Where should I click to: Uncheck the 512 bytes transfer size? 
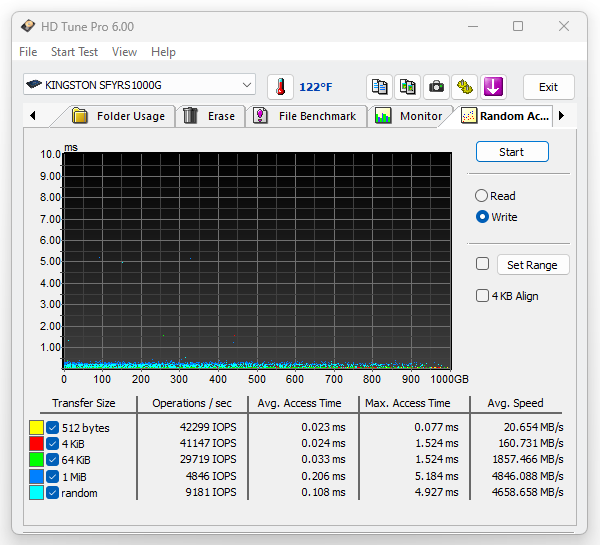52,428
